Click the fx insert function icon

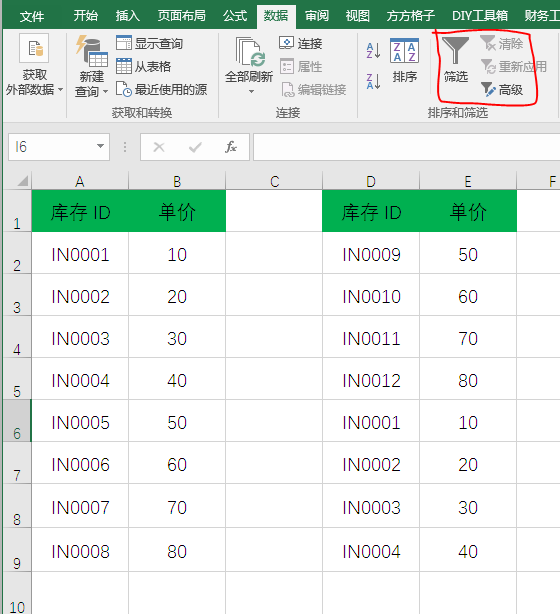pyautogui.click(x=231, y=147)
